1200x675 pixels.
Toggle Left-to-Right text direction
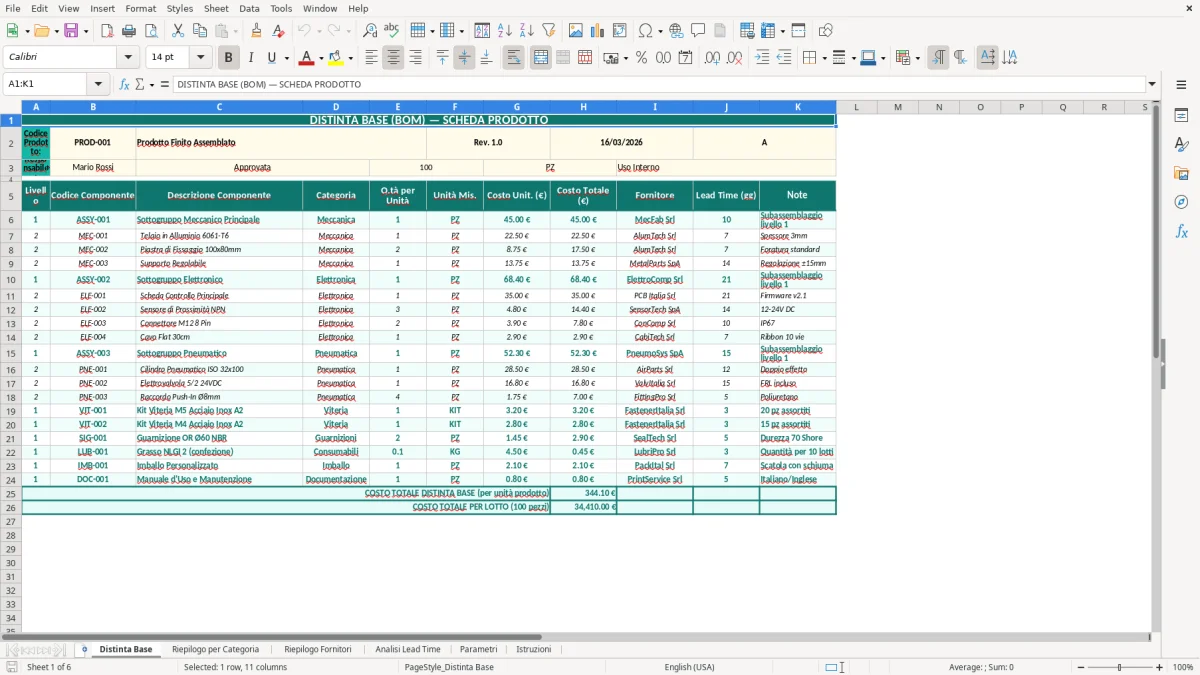[938, 58]
